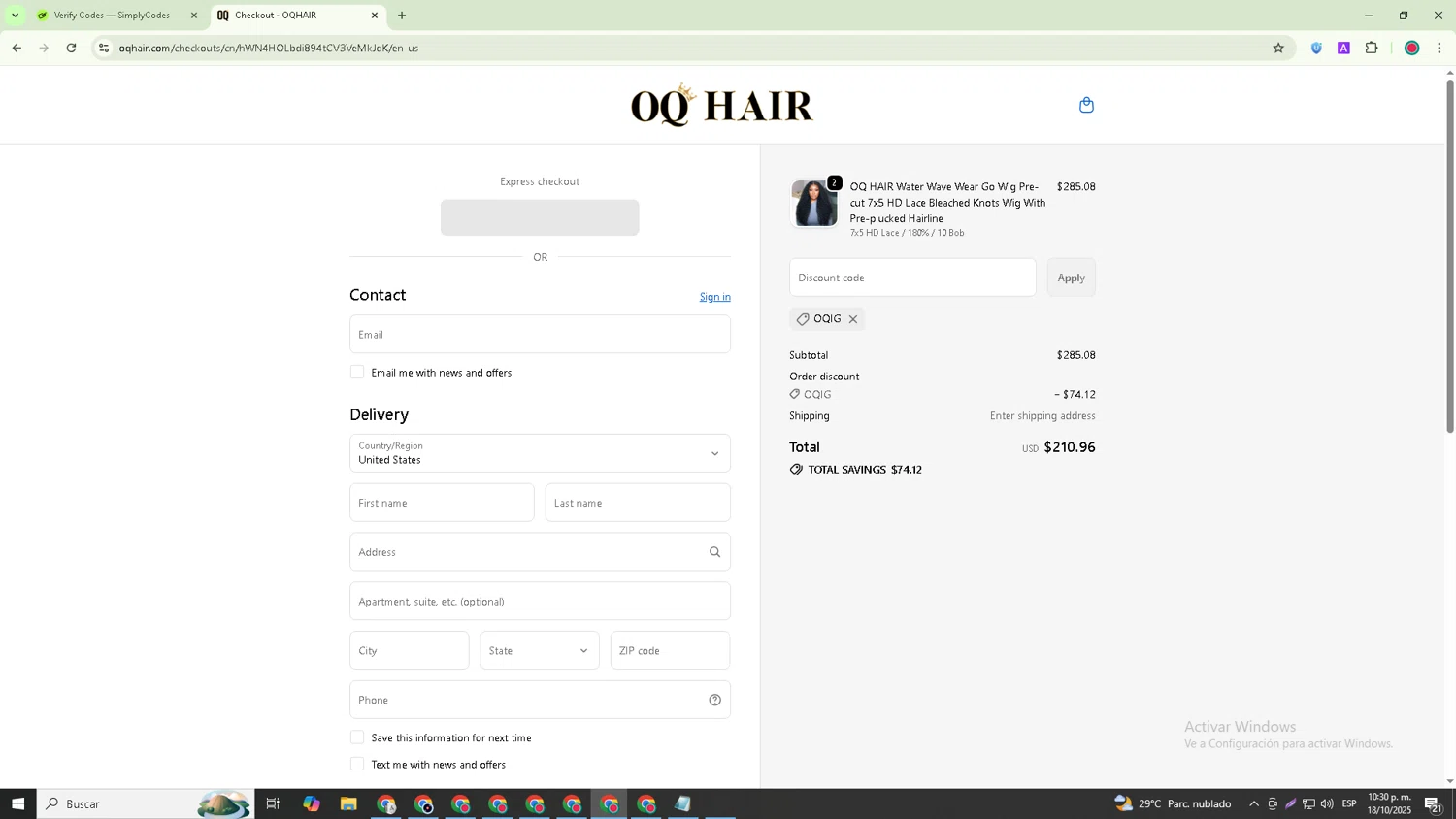Click the Phone field
The width and height of the screenshot is (1456, 819).
(x=540, y=700)
